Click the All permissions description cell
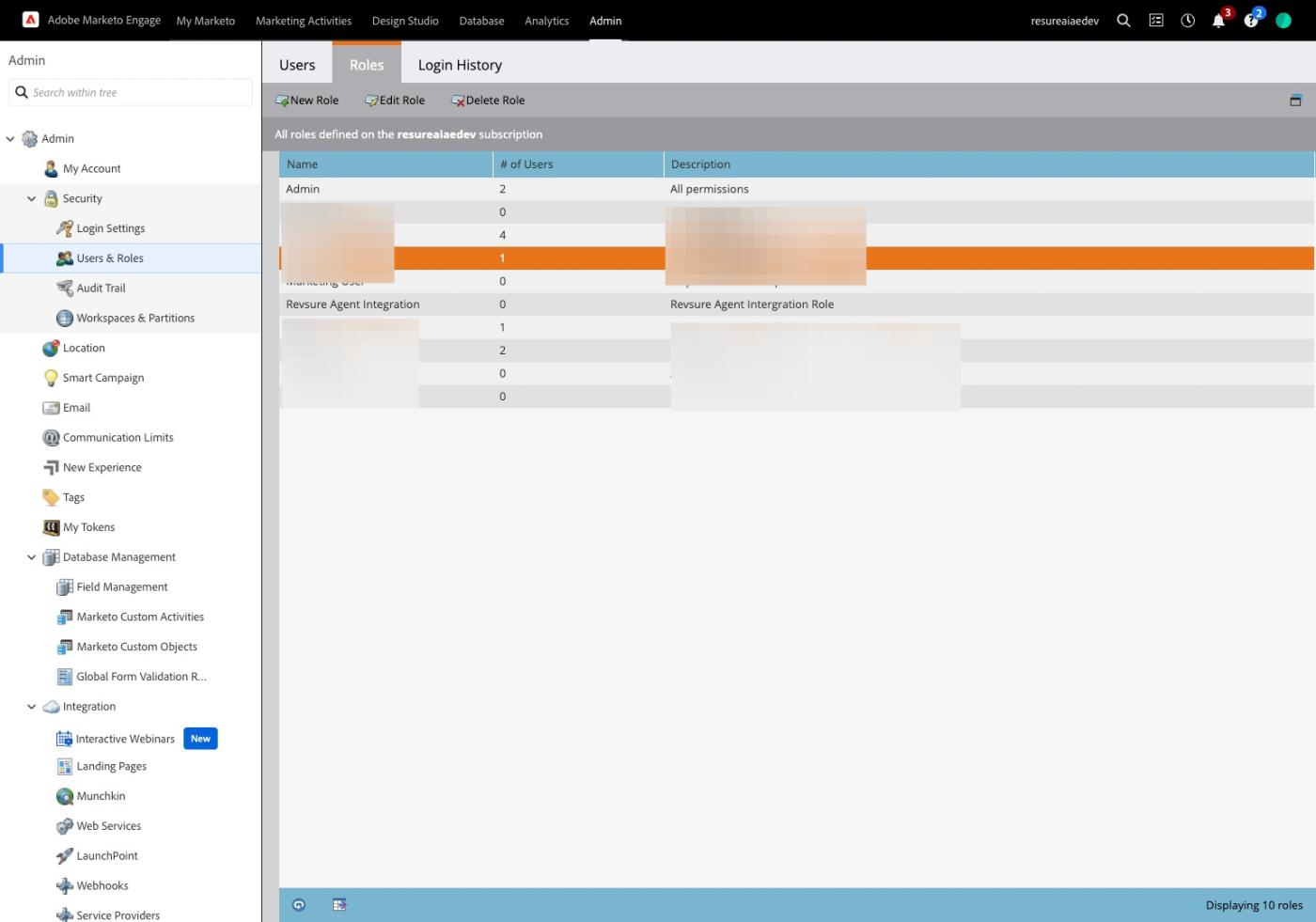The image size is (1316, 922). [x=710, y=189]
